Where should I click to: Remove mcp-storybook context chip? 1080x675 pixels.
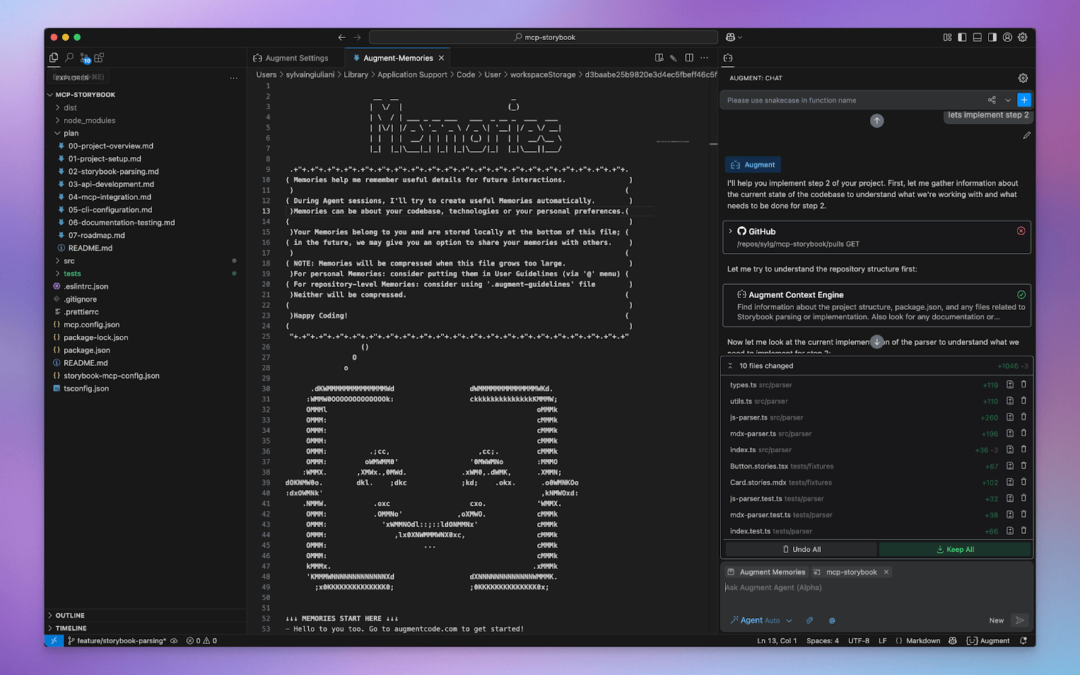(x=886, y=572)
